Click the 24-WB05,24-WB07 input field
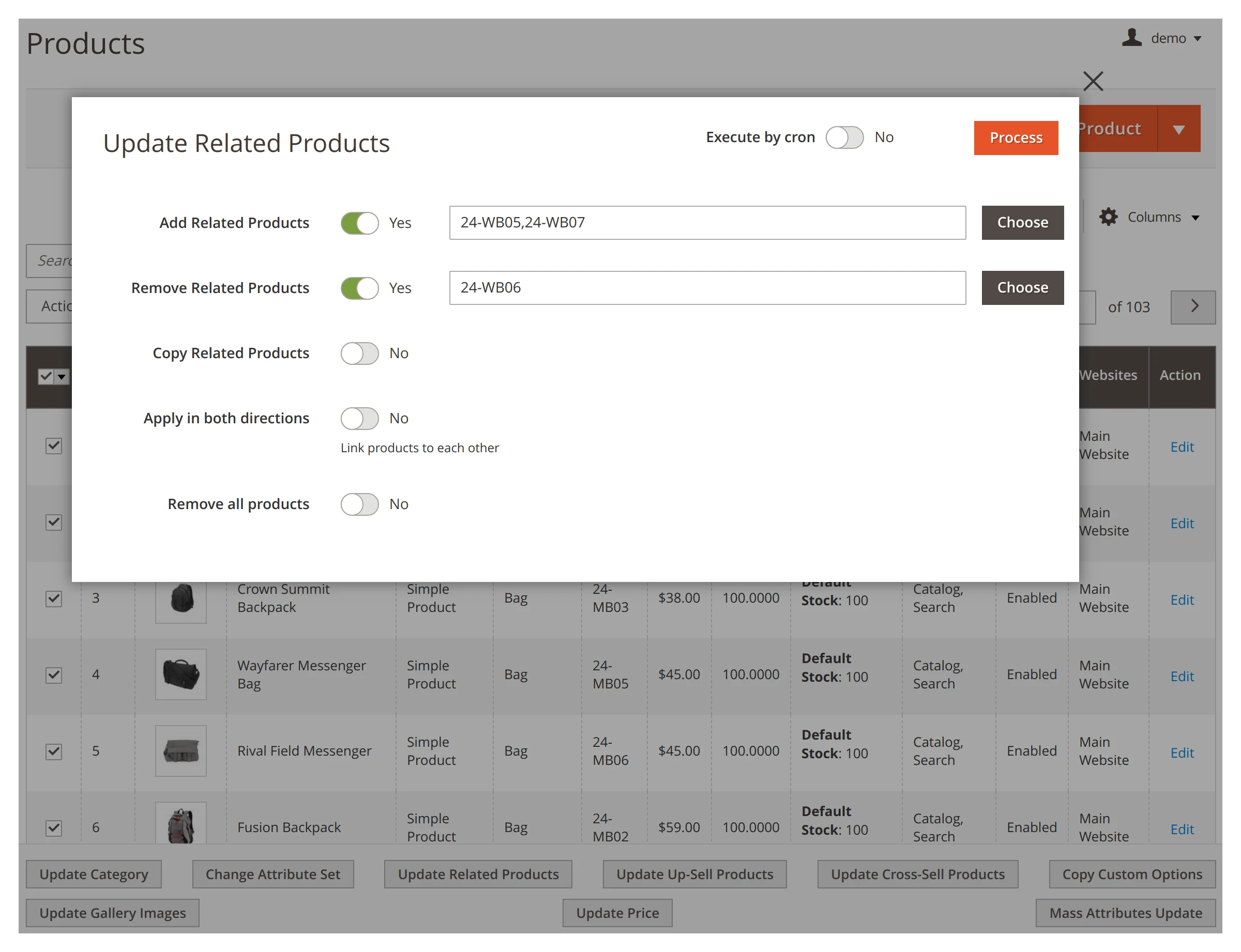 pos(707,223)
